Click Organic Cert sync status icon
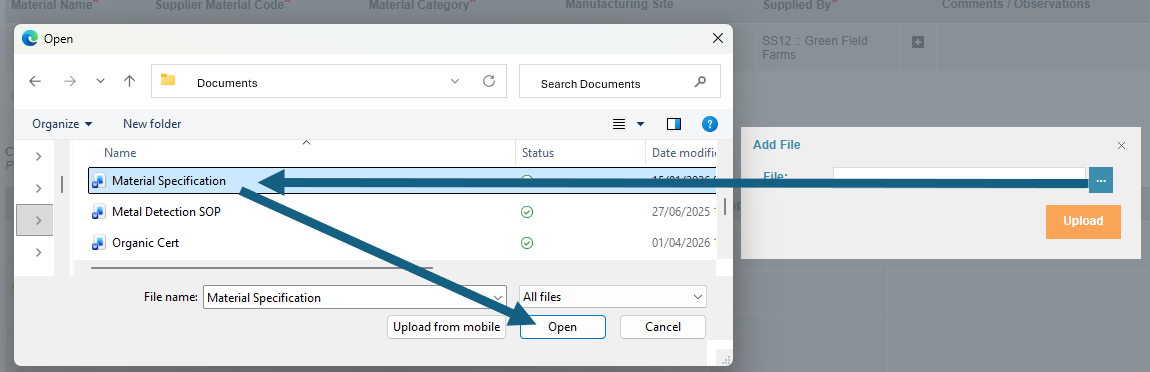 [527, 243]
